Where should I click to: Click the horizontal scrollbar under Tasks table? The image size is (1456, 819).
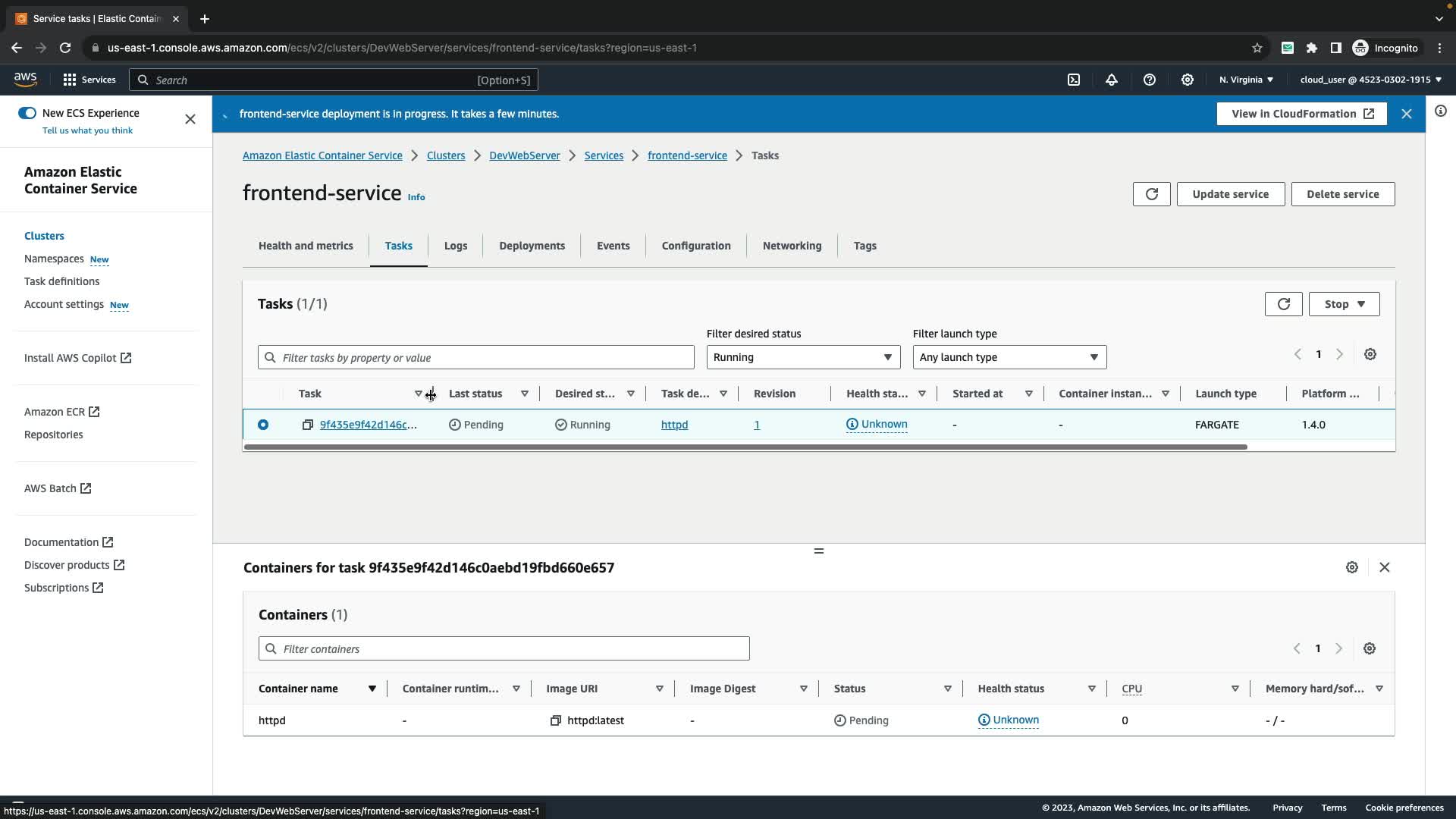click(x=745, y=447)
